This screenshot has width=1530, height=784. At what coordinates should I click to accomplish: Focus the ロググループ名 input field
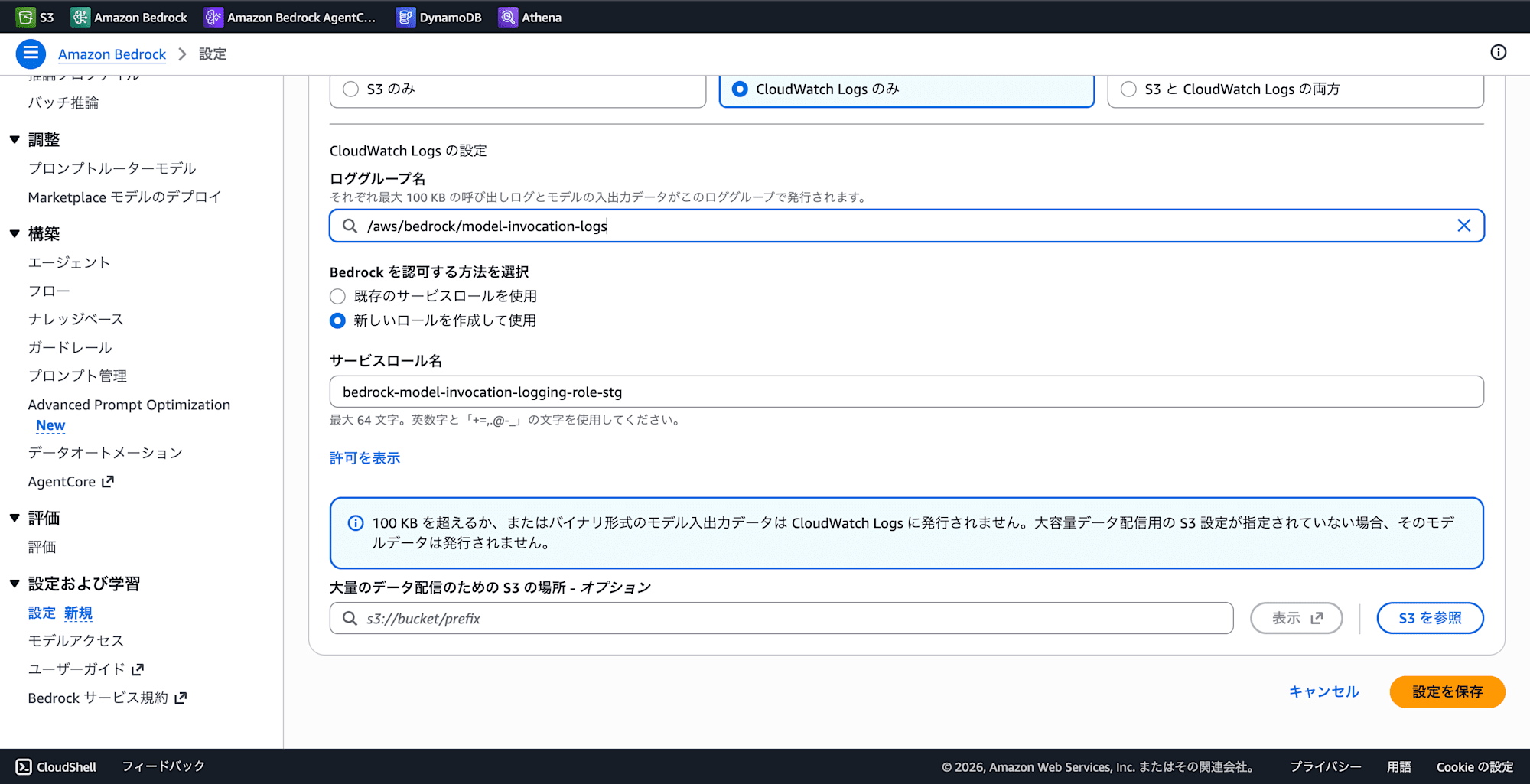907,226
